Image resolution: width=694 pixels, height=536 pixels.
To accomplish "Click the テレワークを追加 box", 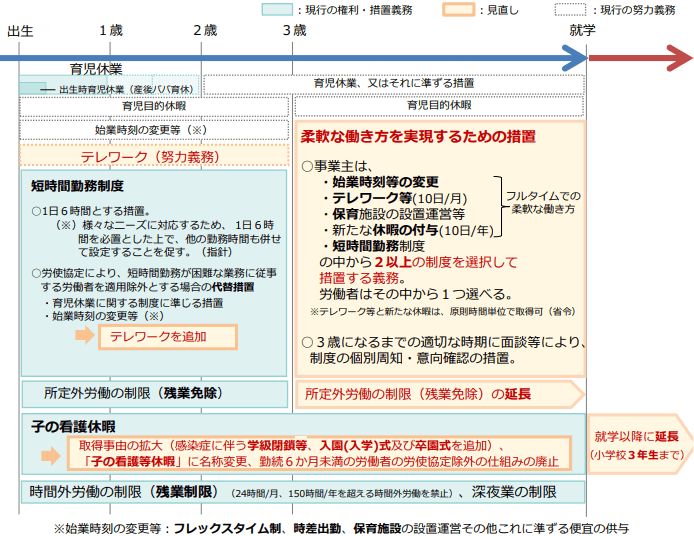I will (168, 337).
